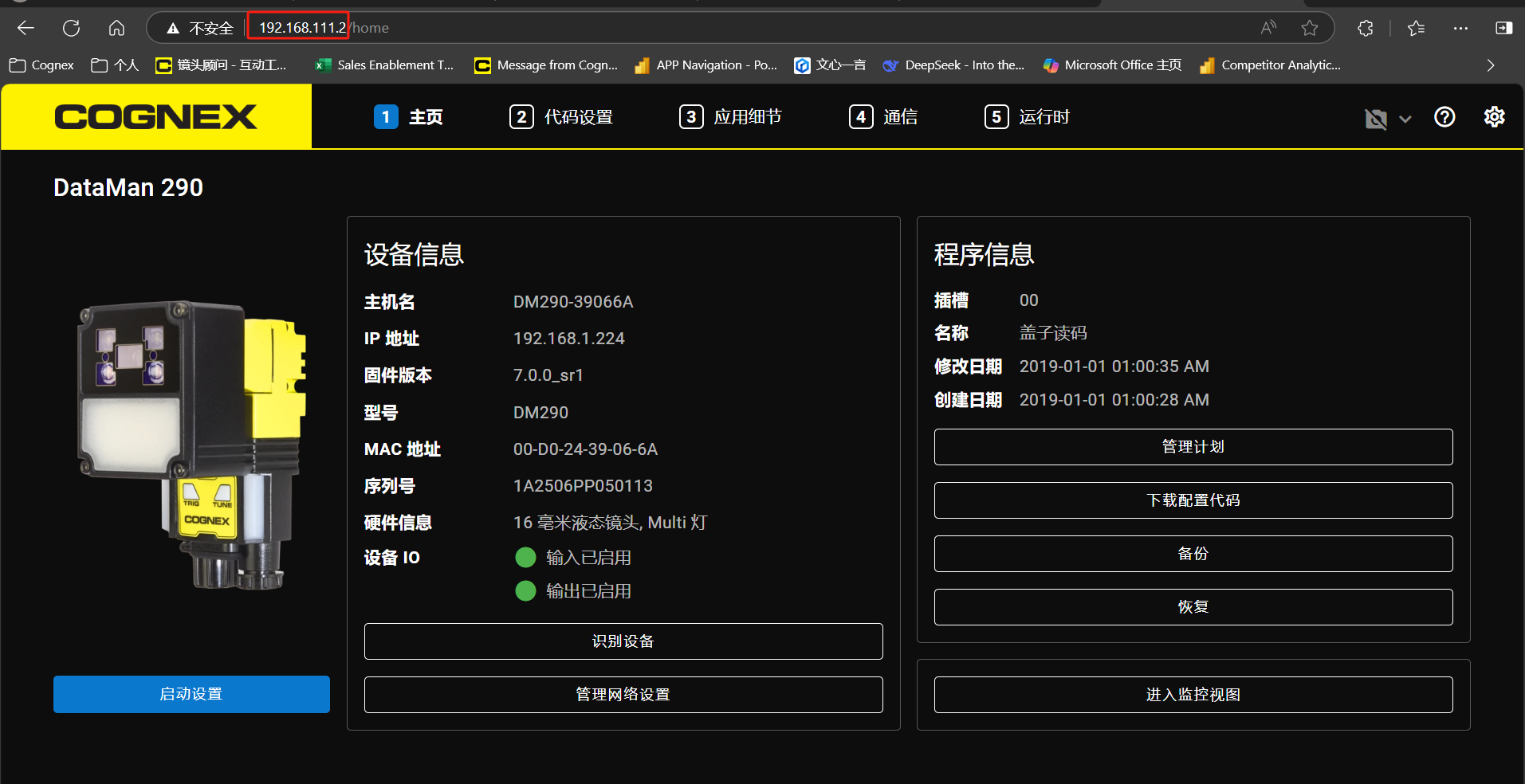1525x784 pixels.
Task: Click the address bar showing 192.168.111.2
Action: pos(297,26)
